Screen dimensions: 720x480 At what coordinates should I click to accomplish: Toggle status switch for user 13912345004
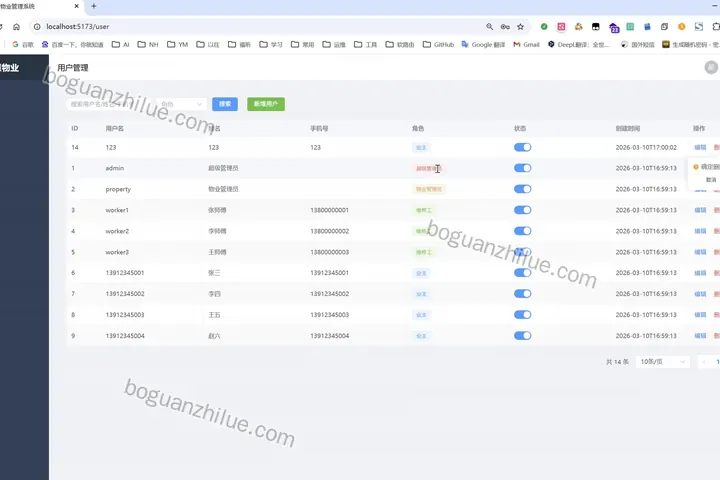click(x=523, y=336)
